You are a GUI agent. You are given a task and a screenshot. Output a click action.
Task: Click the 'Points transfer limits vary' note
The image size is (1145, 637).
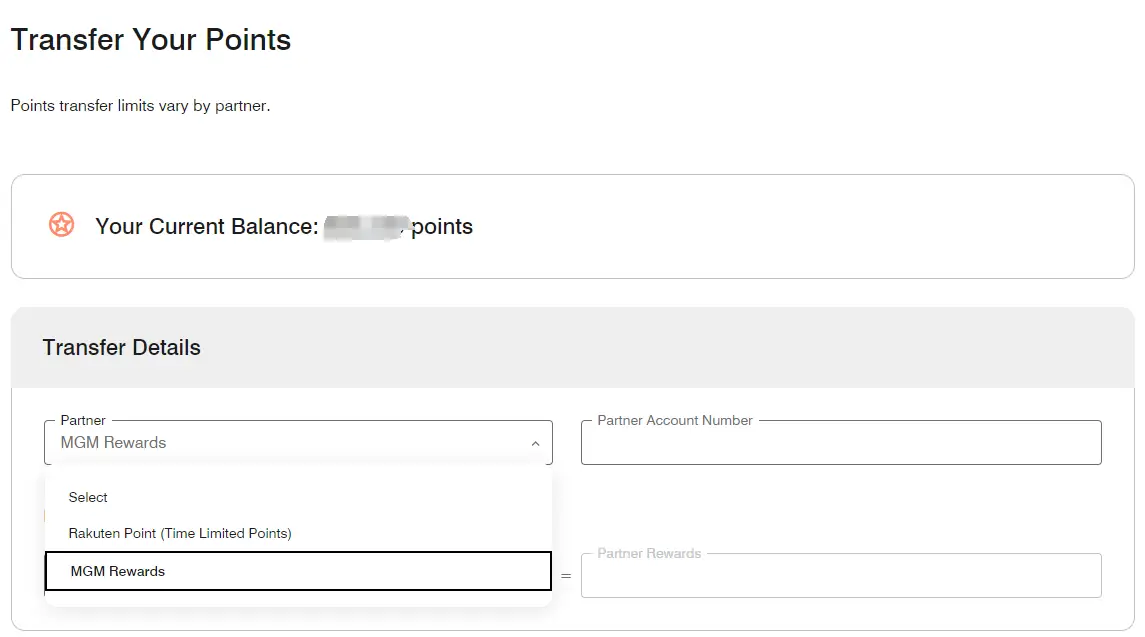click(140, 105)
